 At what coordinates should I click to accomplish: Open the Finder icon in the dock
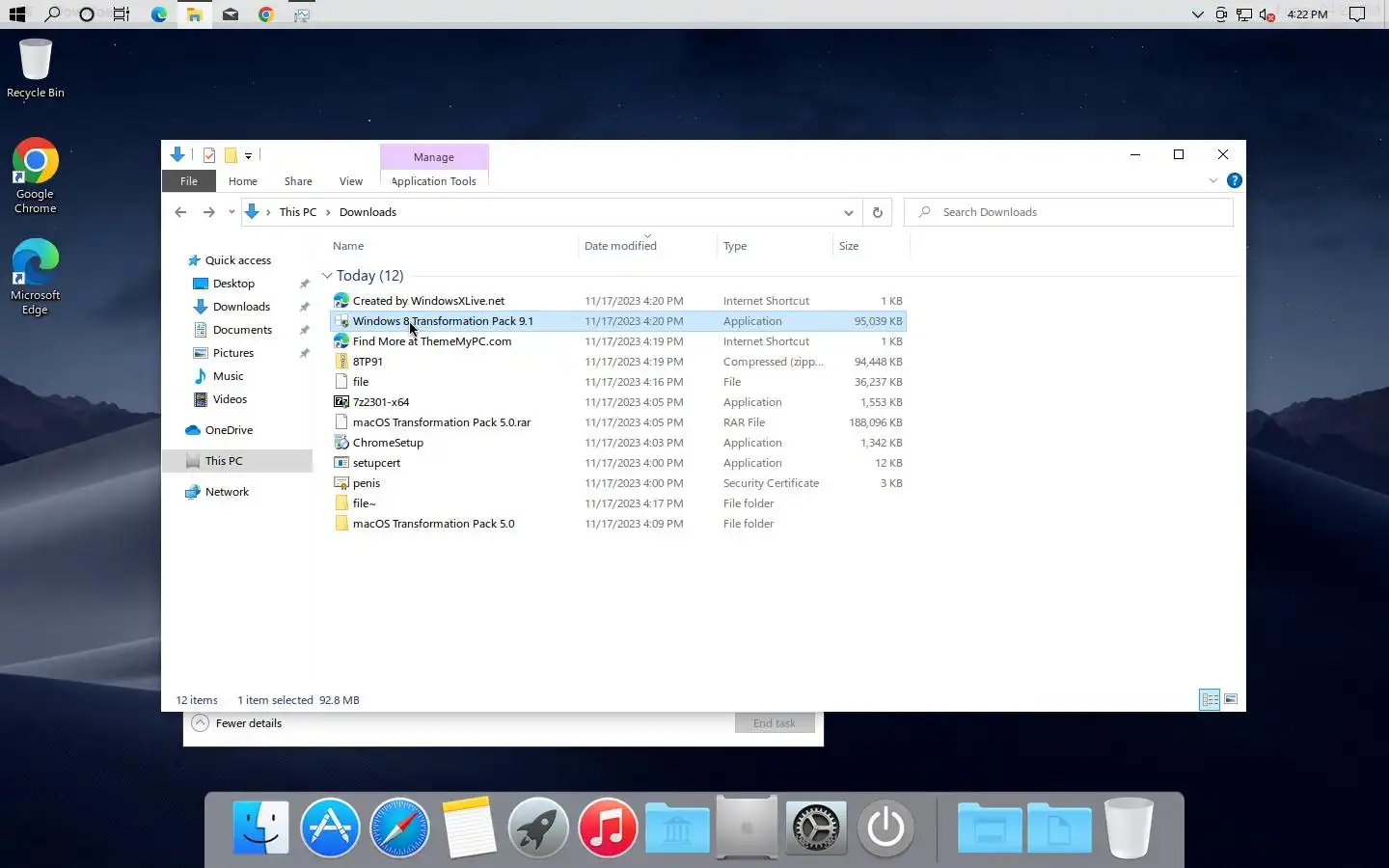(260, 827)
